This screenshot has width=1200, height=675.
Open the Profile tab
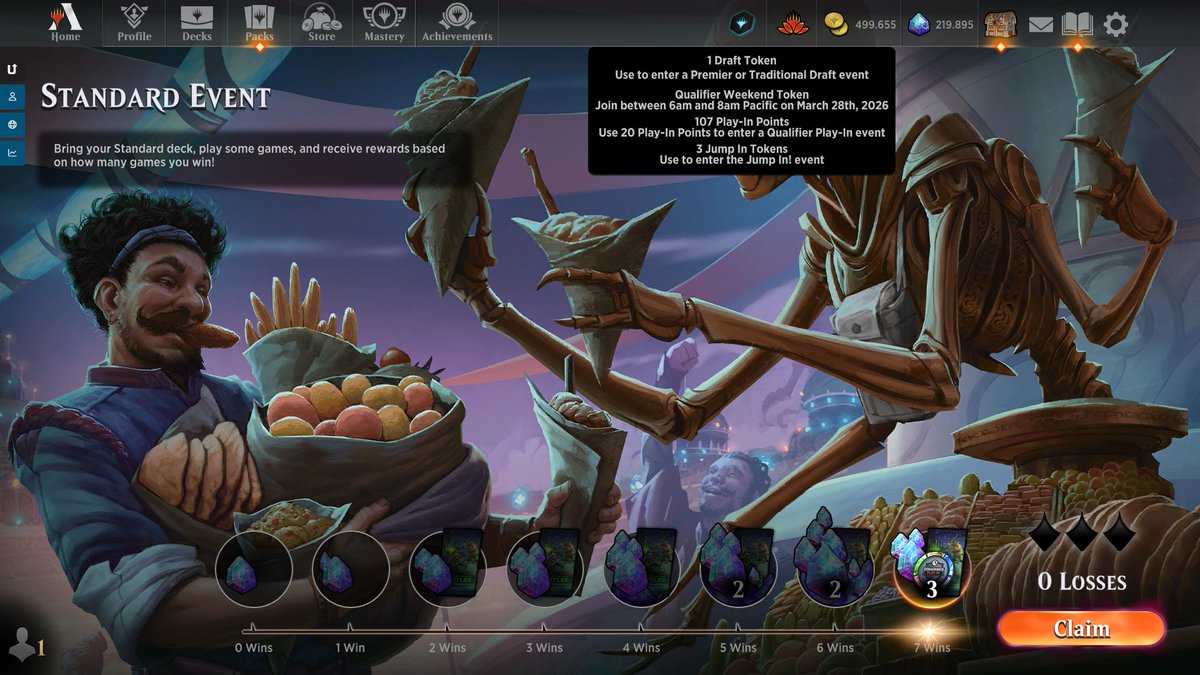click(x=134, y=23)
